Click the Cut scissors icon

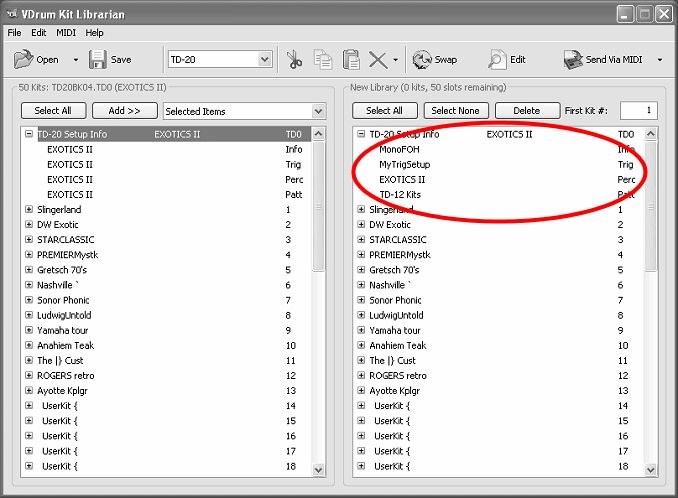pos(294,60)
